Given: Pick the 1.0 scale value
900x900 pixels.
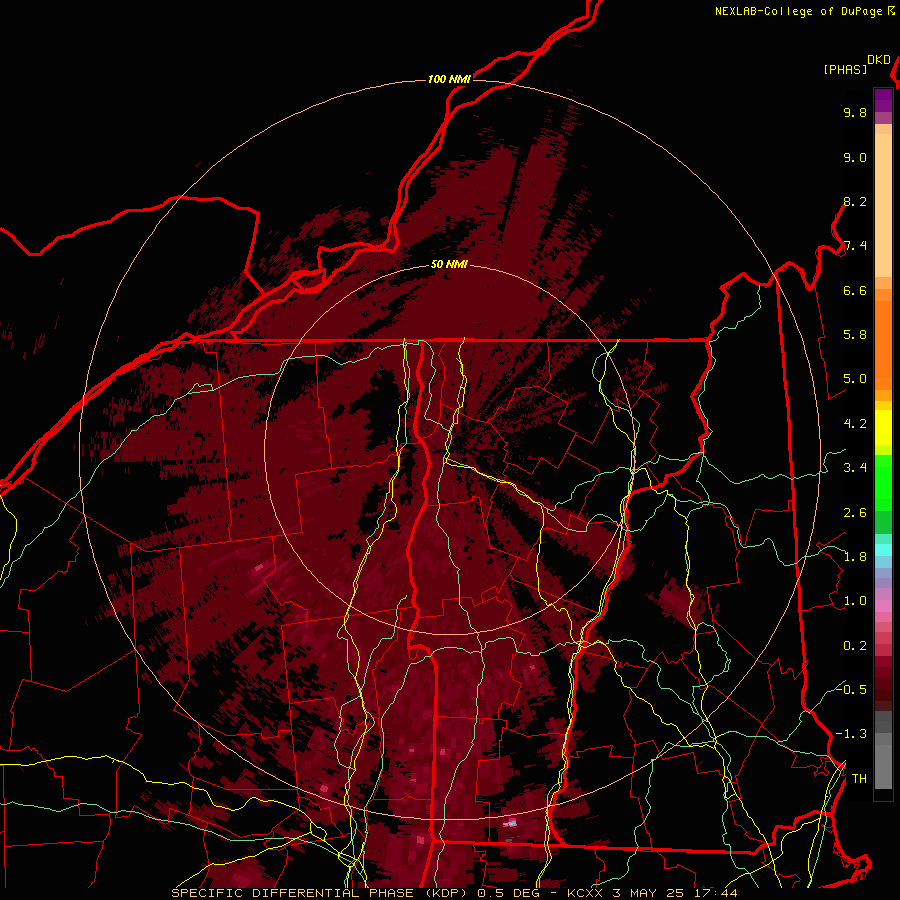Looking at the screenshot, I should tap(855, 601).
